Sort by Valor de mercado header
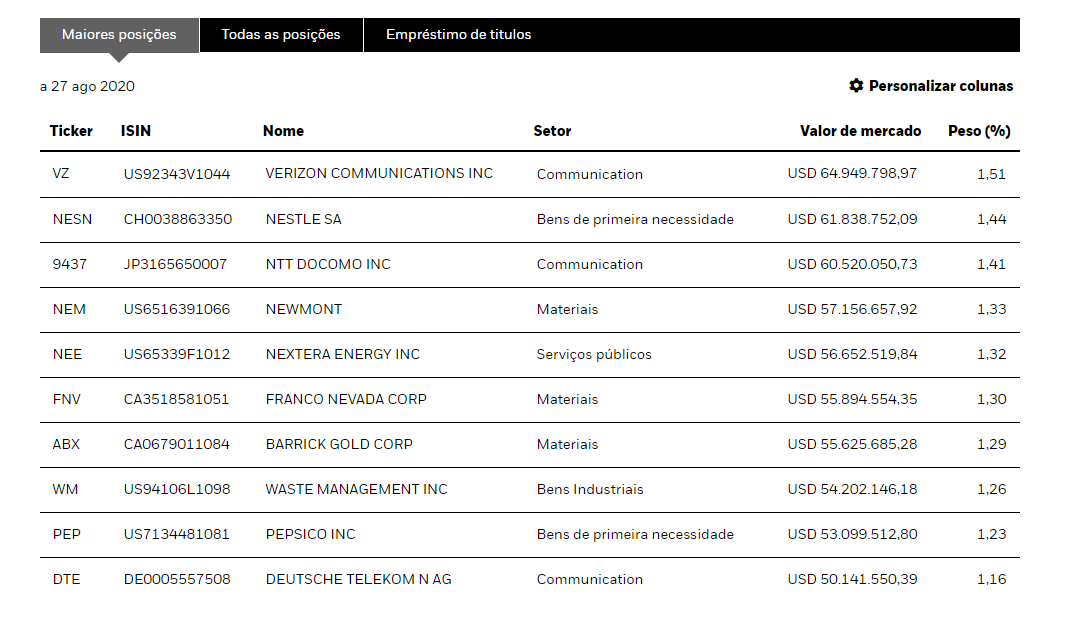 (861, 131)
